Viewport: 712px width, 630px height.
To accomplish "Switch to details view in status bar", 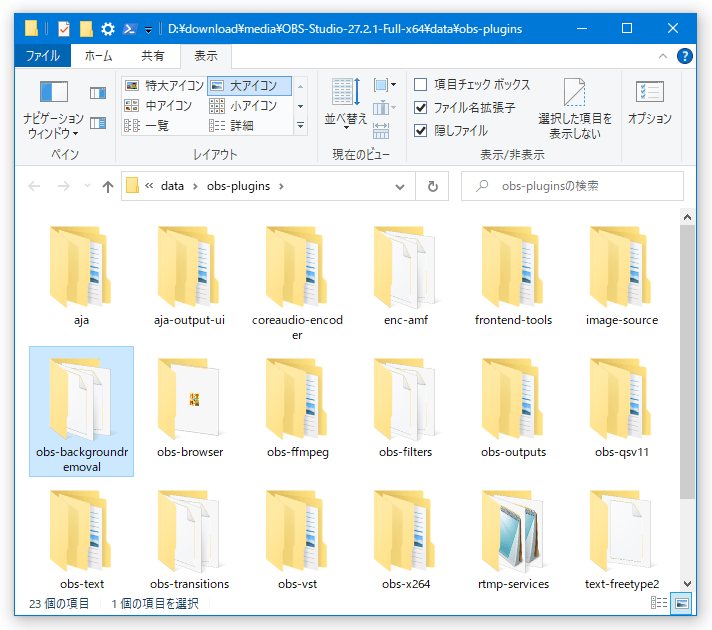I will coord(659,603).
